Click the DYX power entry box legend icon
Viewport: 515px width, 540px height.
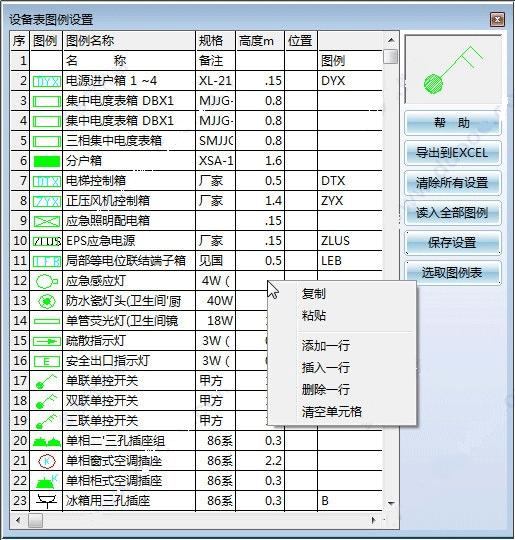point(47,81)
